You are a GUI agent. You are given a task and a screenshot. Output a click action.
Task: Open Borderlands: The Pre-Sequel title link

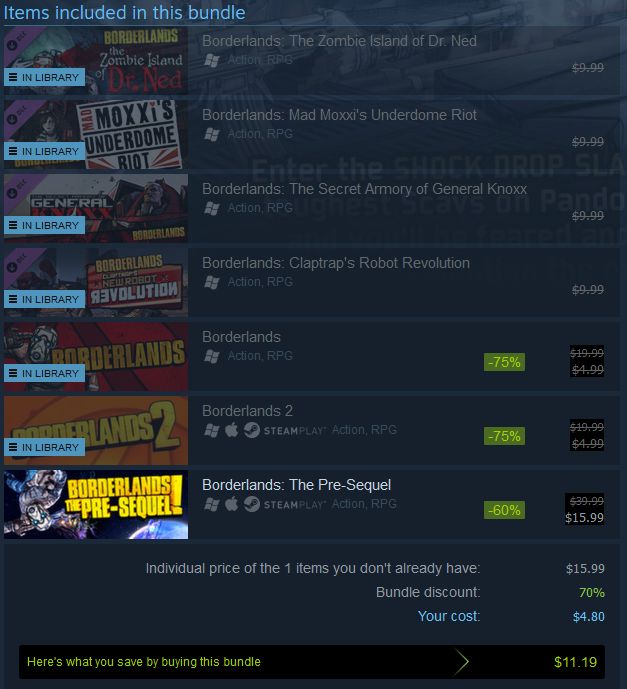[297, 485]
